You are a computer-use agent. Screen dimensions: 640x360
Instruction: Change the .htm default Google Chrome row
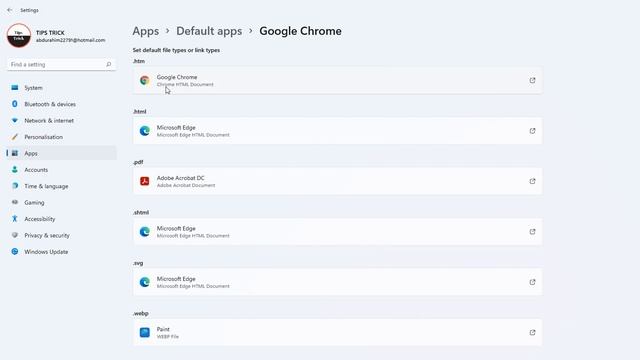tap(338, 80)
